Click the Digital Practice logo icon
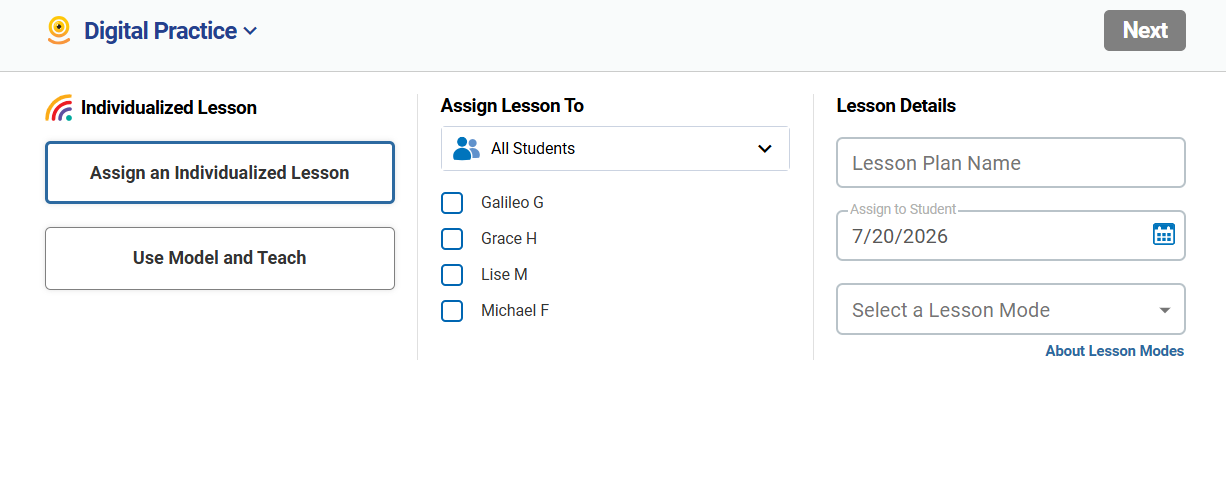The image size is (1226, 494). tap(59, 31)
